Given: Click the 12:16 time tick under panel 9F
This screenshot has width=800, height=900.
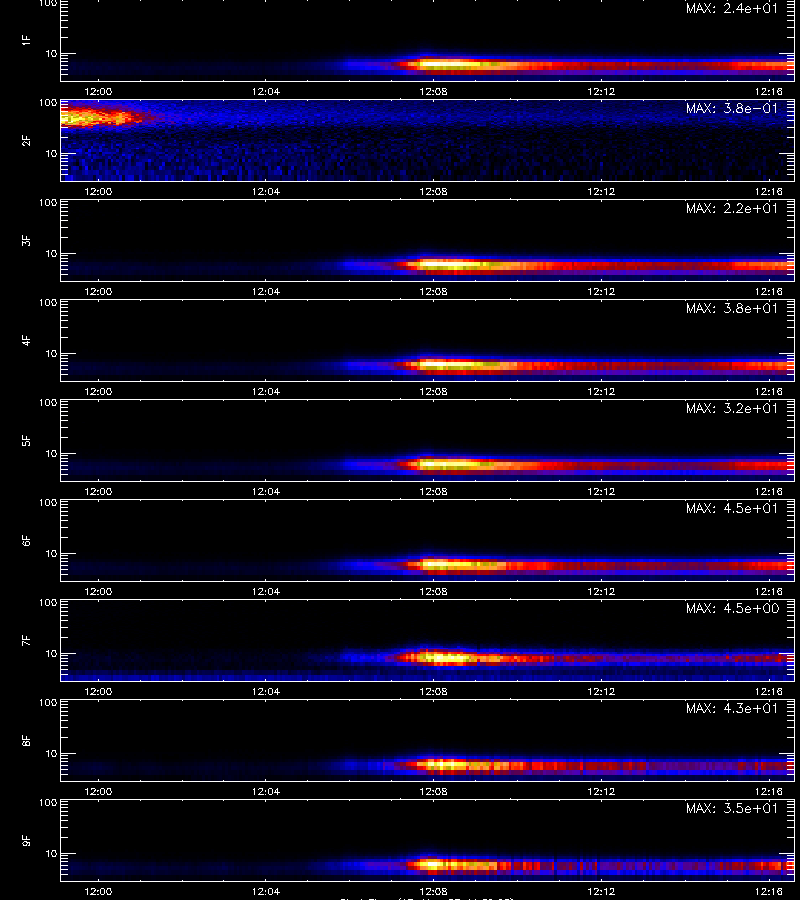Looking at the screenshot, I should 768,891.
